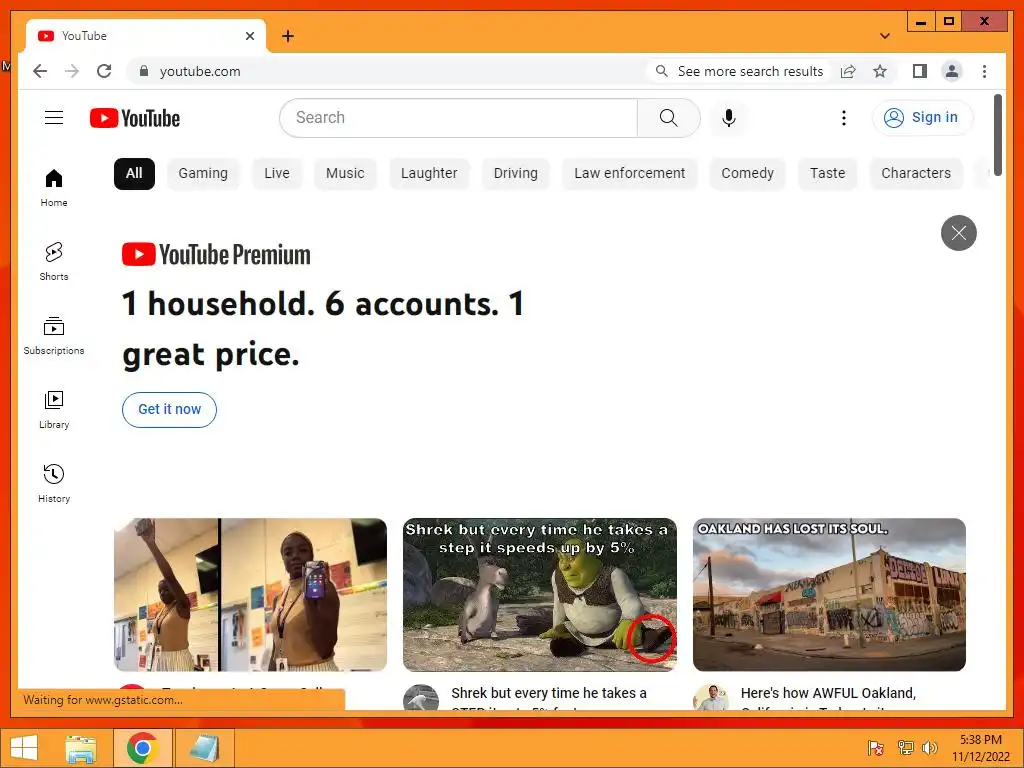Go to Home in sidebar

tap(54, 187)
